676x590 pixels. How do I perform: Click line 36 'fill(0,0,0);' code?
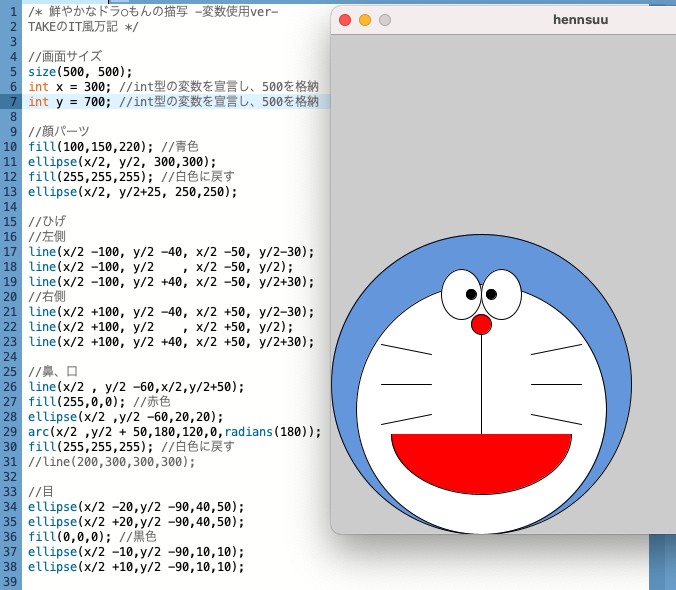click(x=69, y=537)
